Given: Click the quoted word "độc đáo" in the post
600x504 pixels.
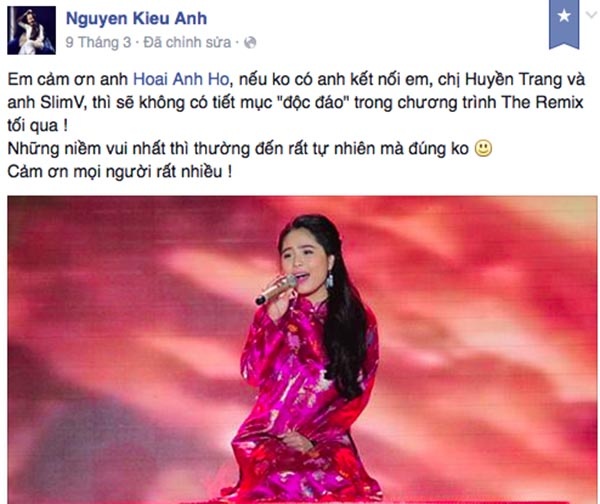Looking at the screenshot, I should click(x=316, y=103).
